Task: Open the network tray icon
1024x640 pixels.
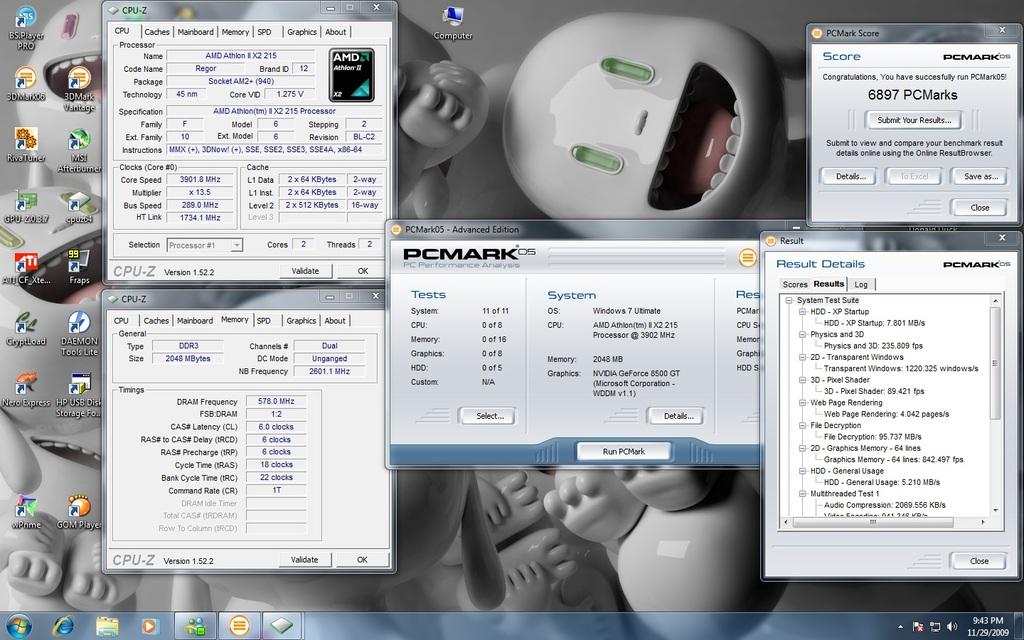Action: pos(935,626)
